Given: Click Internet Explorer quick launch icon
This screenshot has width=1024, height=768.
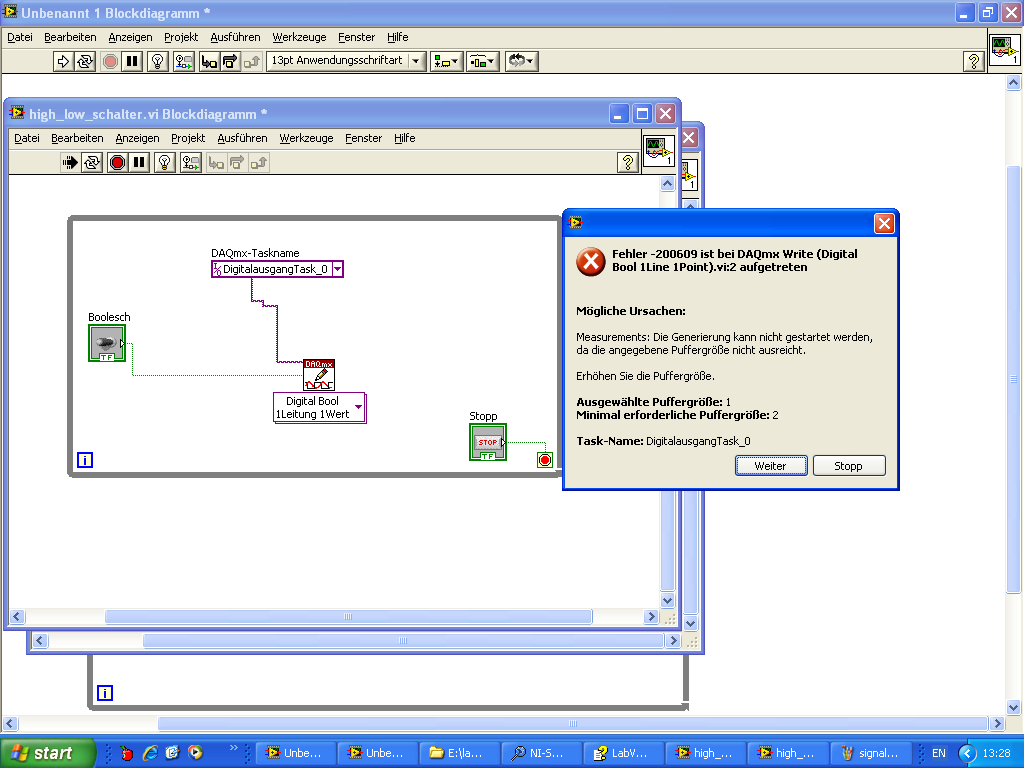Looking at the screenshot, I should click(x=150, y=753).
